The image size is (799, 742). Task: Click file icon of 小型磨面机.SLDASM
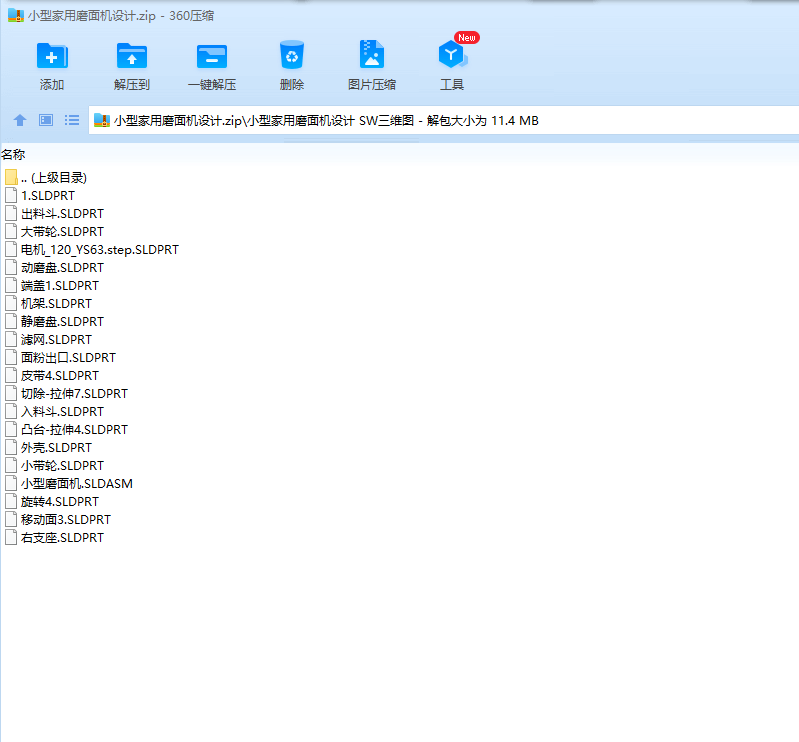coord(11,483)
